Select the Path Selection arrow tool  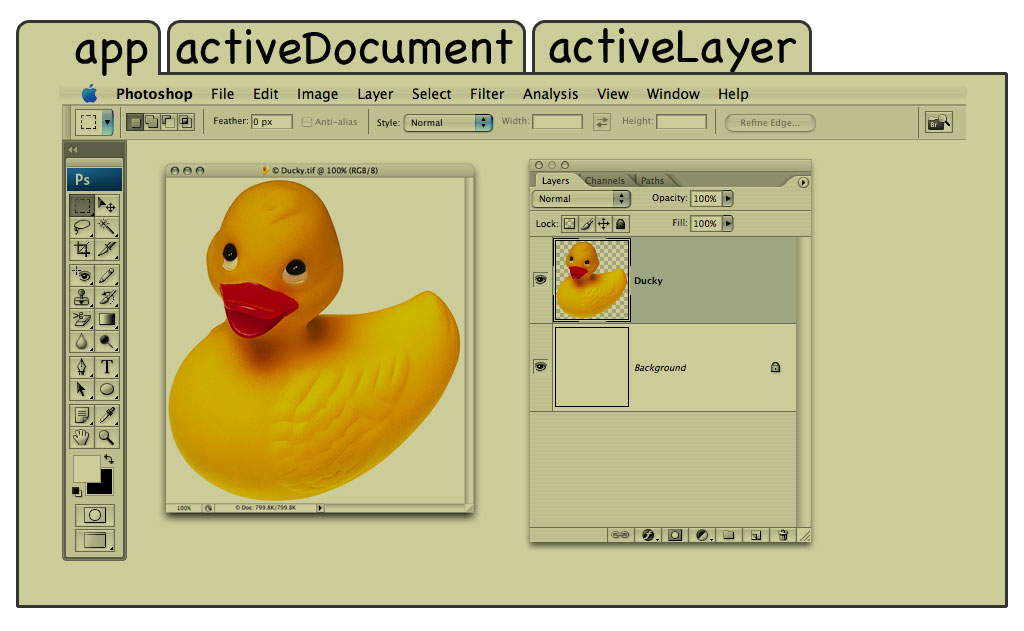coord(82,389)
